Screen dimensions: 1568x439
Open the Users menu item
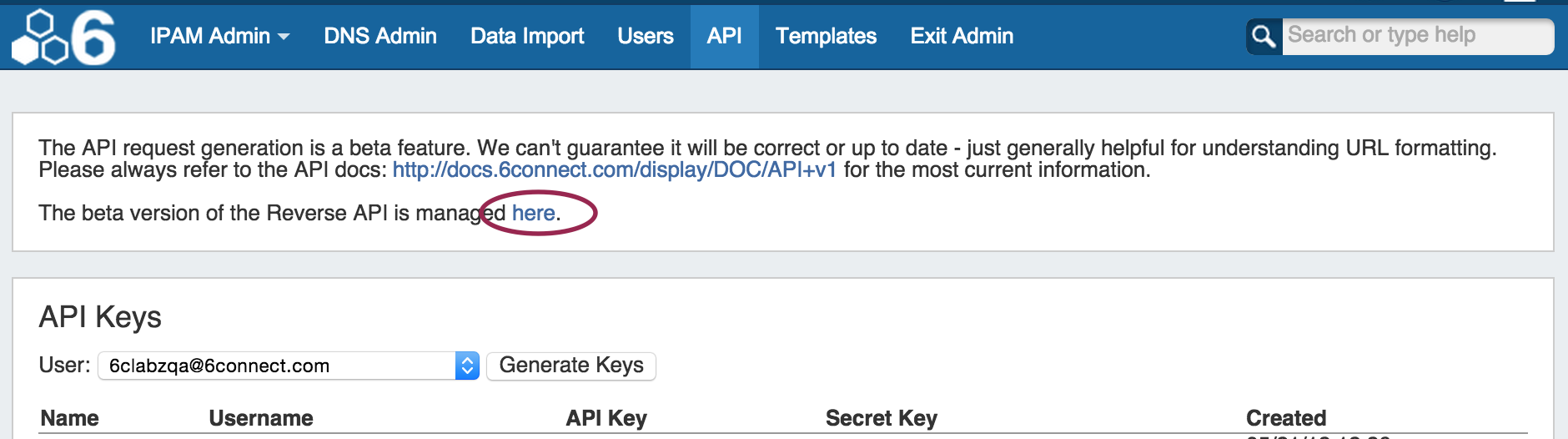pyautogui.click(x=645, y=36)
